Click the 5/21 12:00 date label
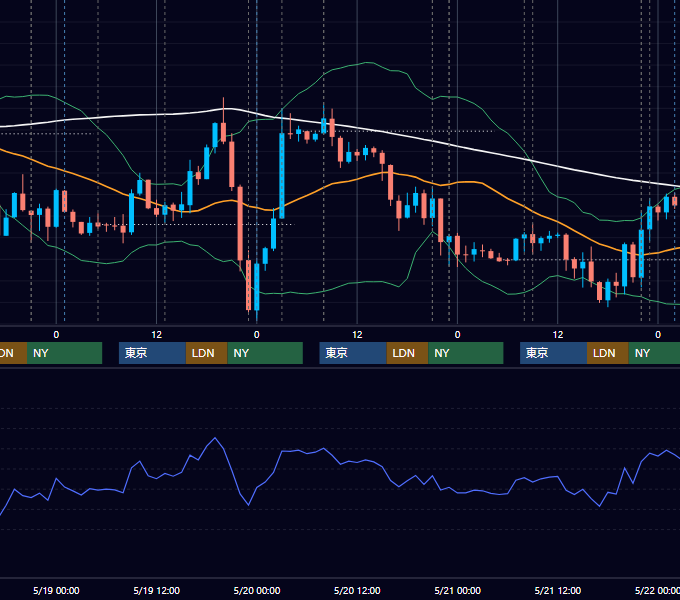The width and height of the screenshot is (680, 600). tap(558, 590)
